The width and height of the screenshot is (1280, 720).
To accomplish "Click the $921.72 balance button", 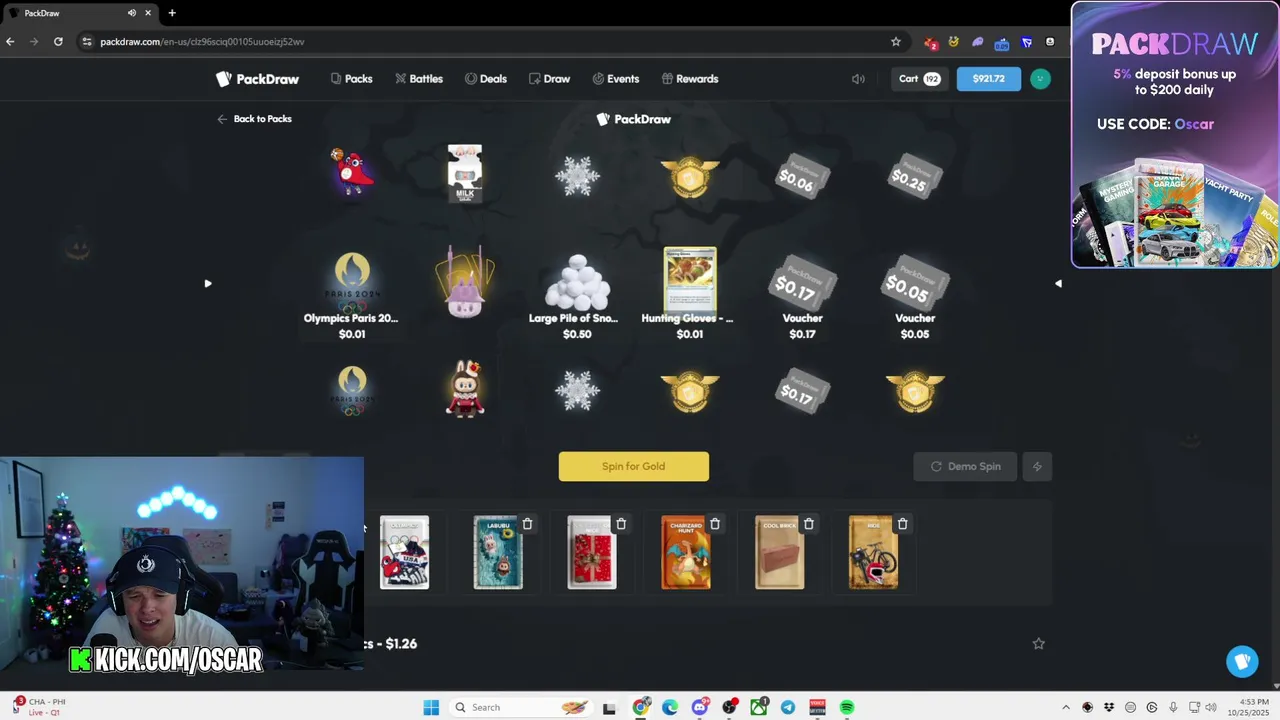I will 988,79.
